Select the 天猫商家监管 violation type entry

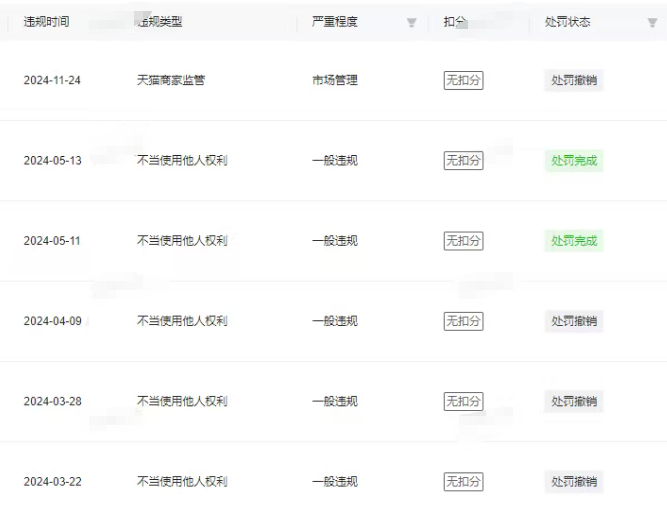click(170, 80)
